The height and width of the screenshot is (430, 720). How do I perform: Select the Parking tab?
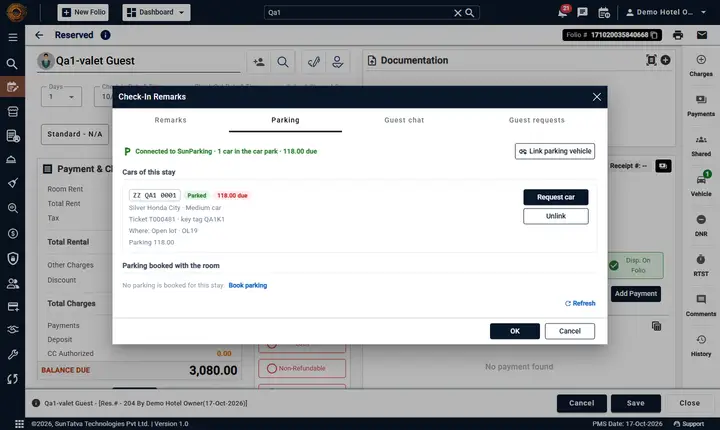(285, 120)
